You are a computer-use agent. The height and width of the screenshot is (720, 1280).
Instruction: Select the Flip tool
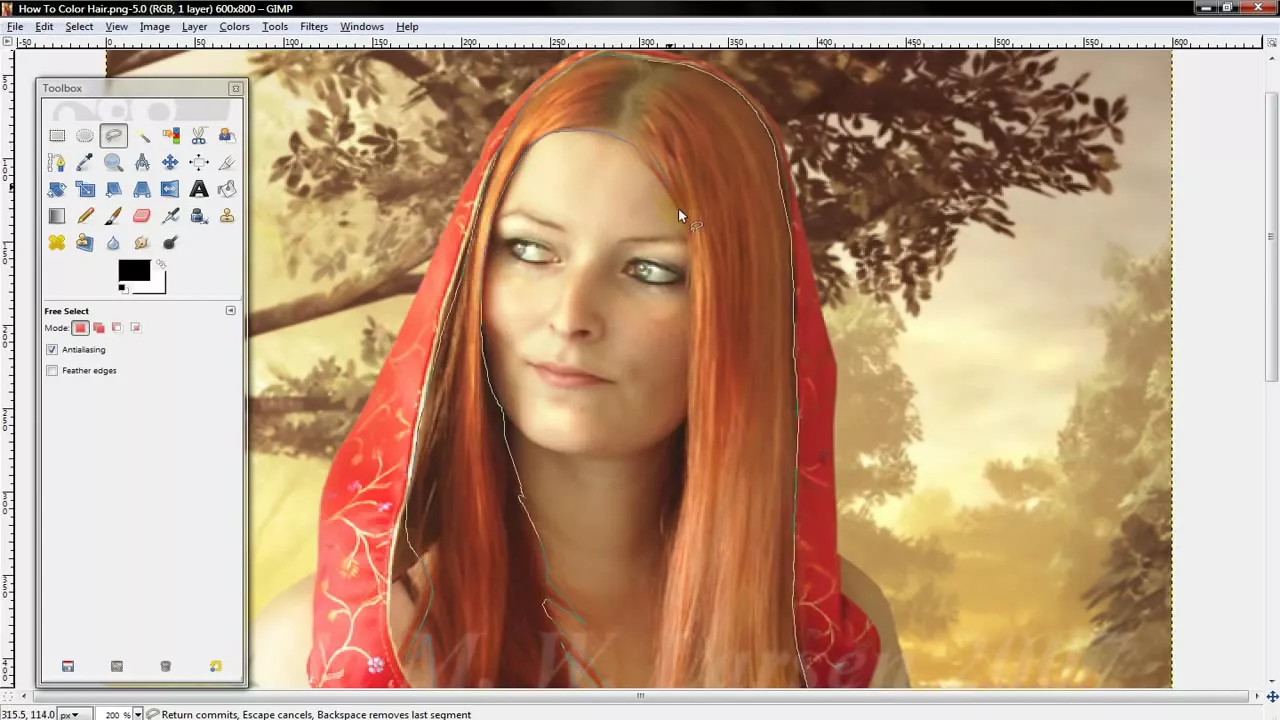(170, 189)
